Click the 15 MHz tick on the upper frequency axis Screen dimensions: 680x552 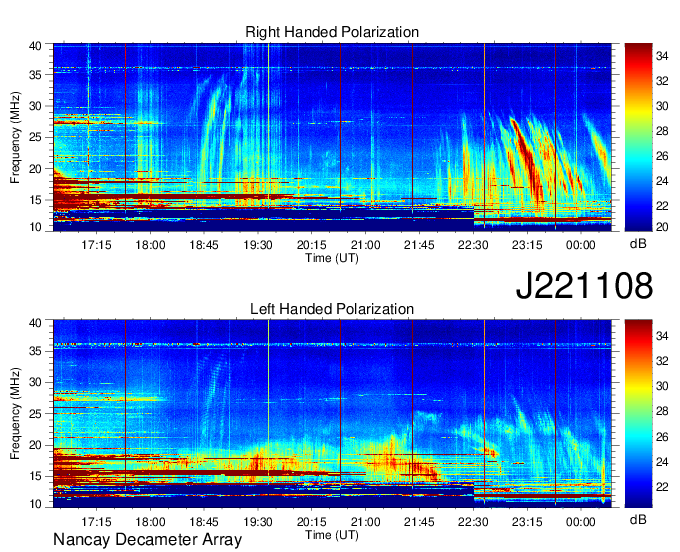[x=35, y=200]
